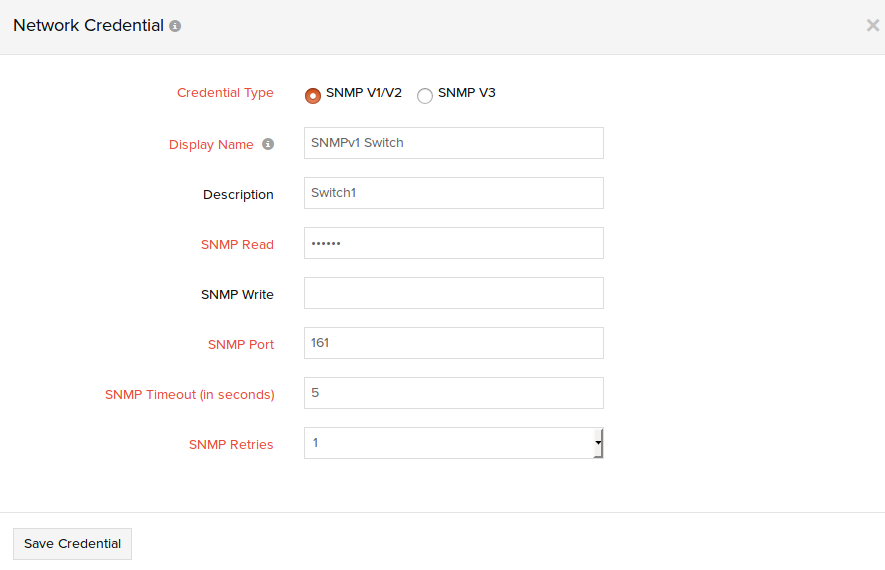
Task: Click into the masked SNMP Read field
Action: click(453, 243)
